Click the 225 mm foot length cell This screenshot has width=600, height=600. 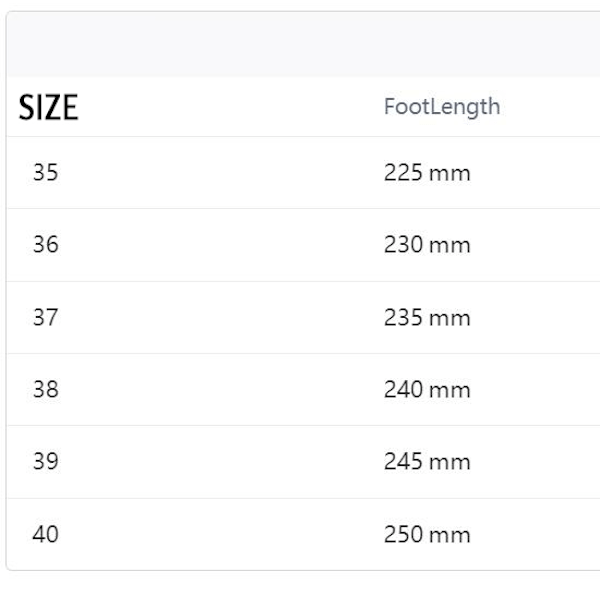click(427, 173)
